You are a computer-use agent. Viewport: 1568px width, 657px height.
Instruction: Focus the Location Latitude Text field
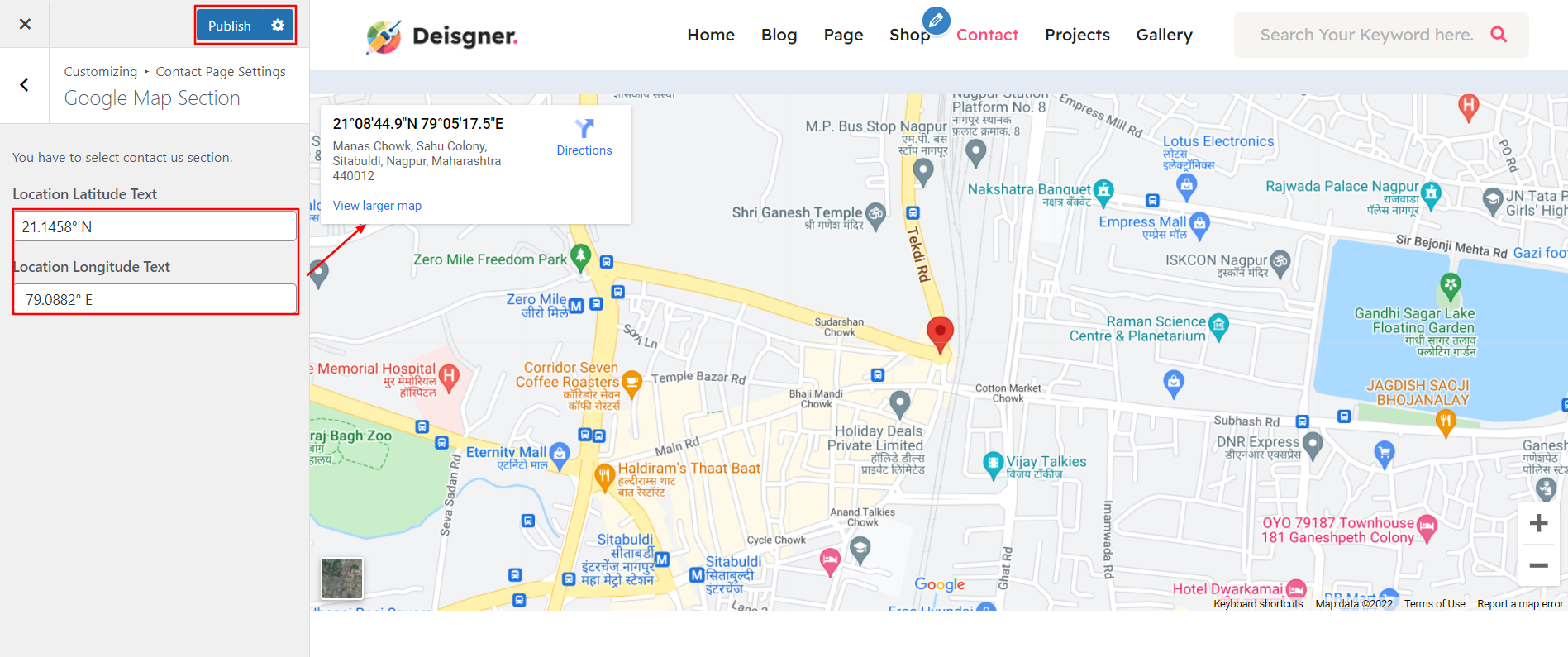(x=155, y=226)
